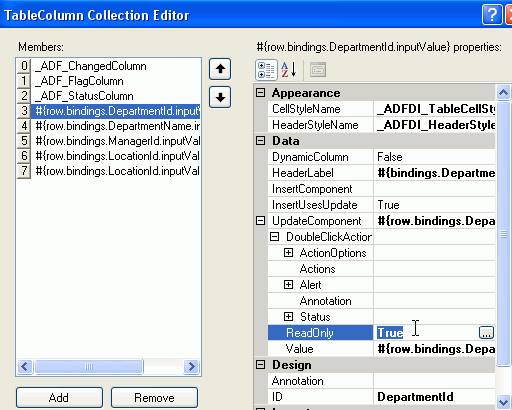Click the Remove button

(154, 397)
